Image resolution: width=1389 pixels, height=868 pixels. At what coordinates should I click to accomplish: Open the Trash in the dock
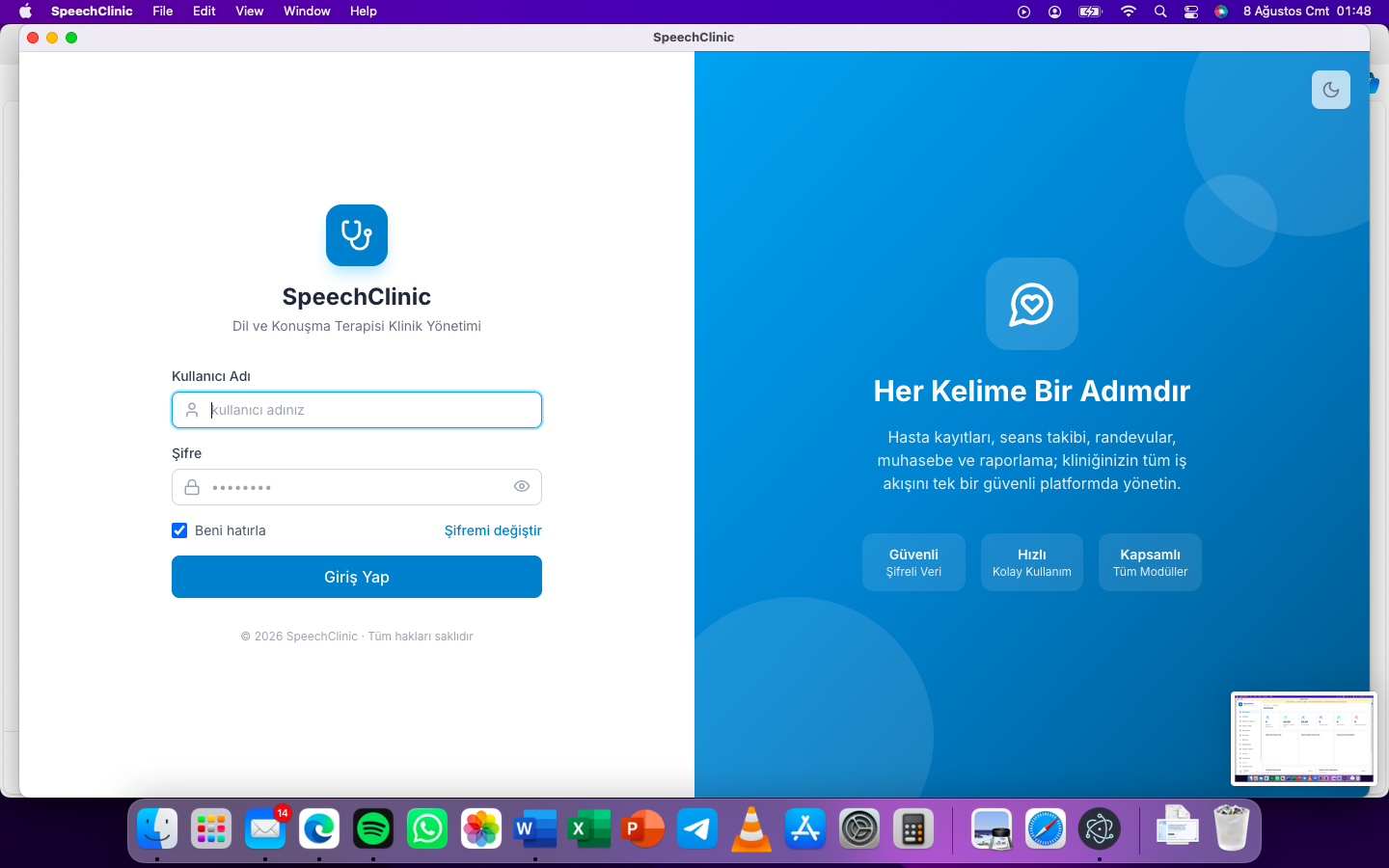tap(1232, 828)
